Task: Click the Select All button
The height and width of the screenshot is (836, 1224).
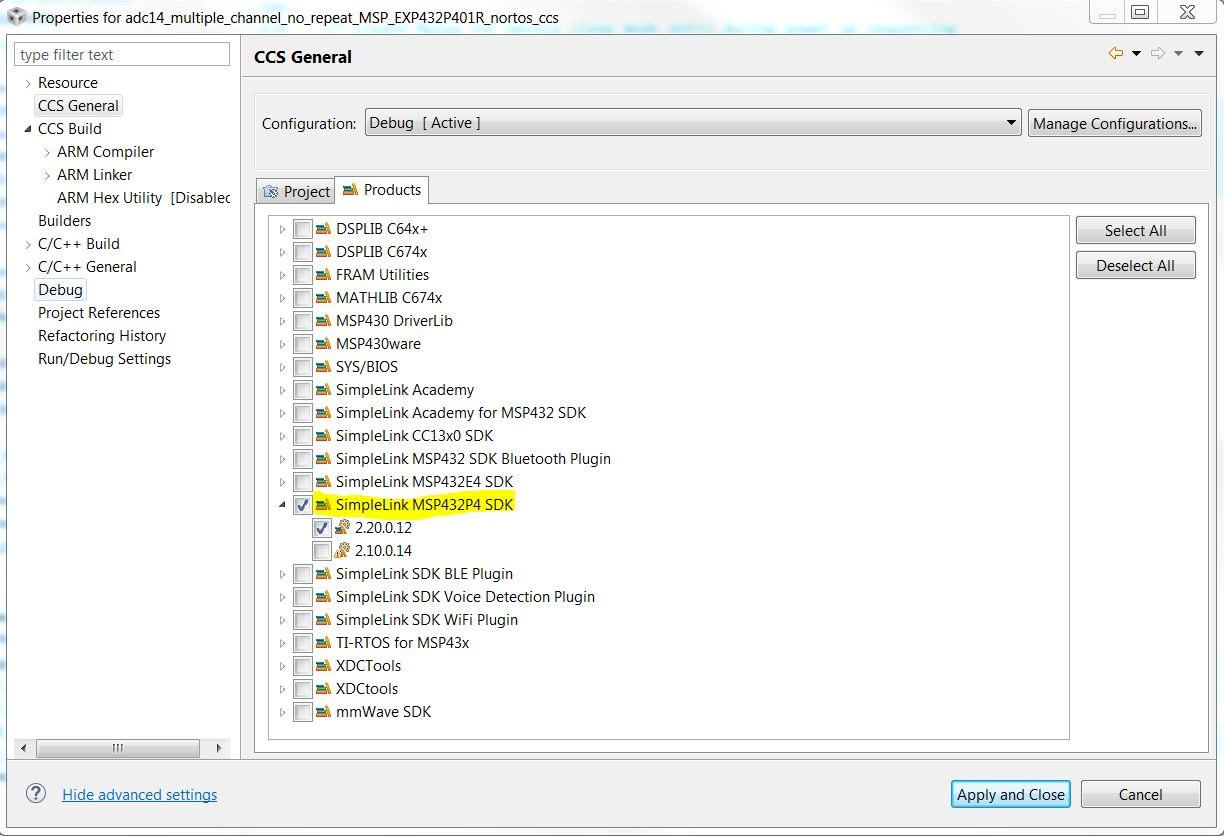Action: [x=1136, y=230]
